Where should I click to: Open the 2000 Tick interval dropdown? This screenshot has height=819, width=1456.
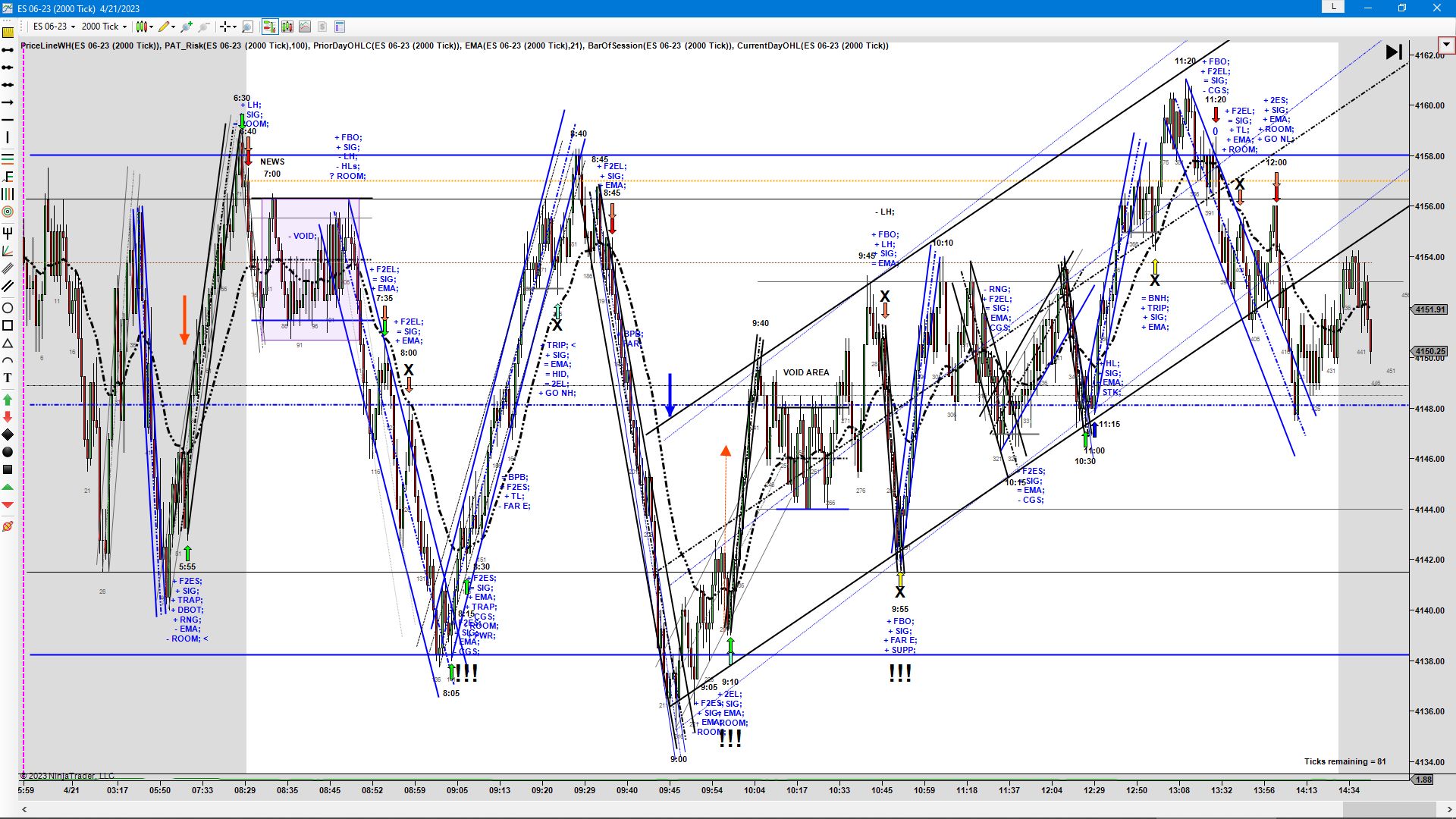[x=104, y=27]
